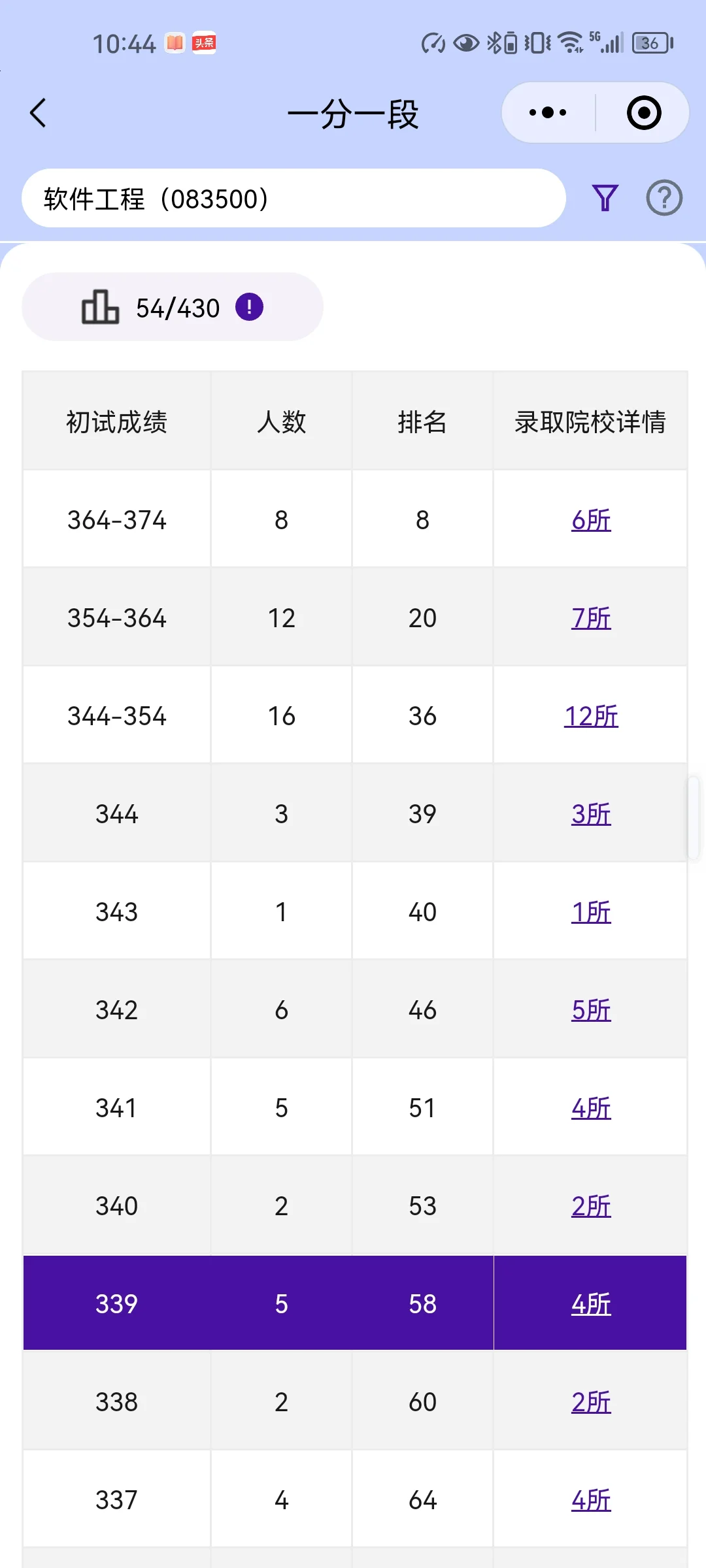Select the score 343 row cell
The height and width of the screenshot is (1568, 706).
tap(116, 912)
